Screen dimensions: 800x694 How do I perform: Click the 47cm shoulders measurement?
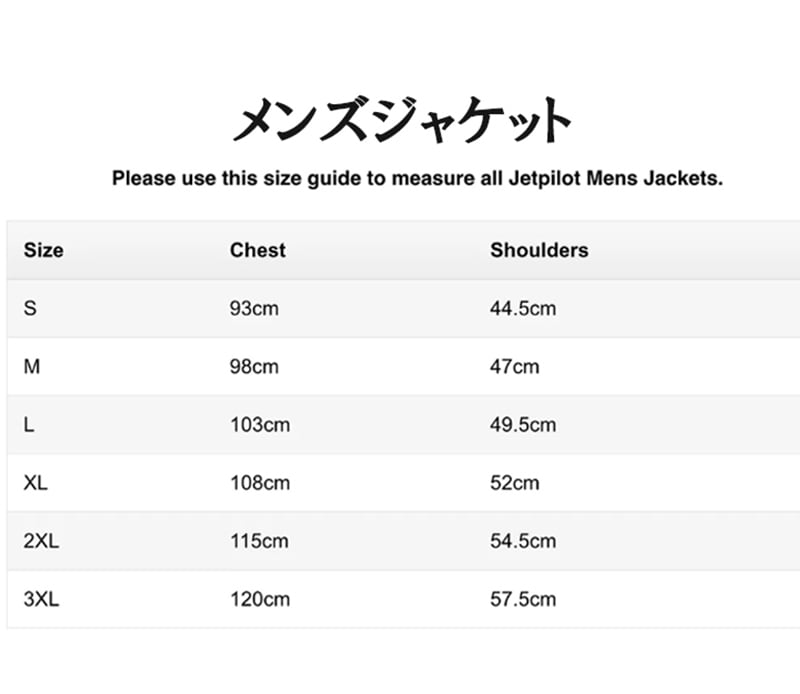514,366
